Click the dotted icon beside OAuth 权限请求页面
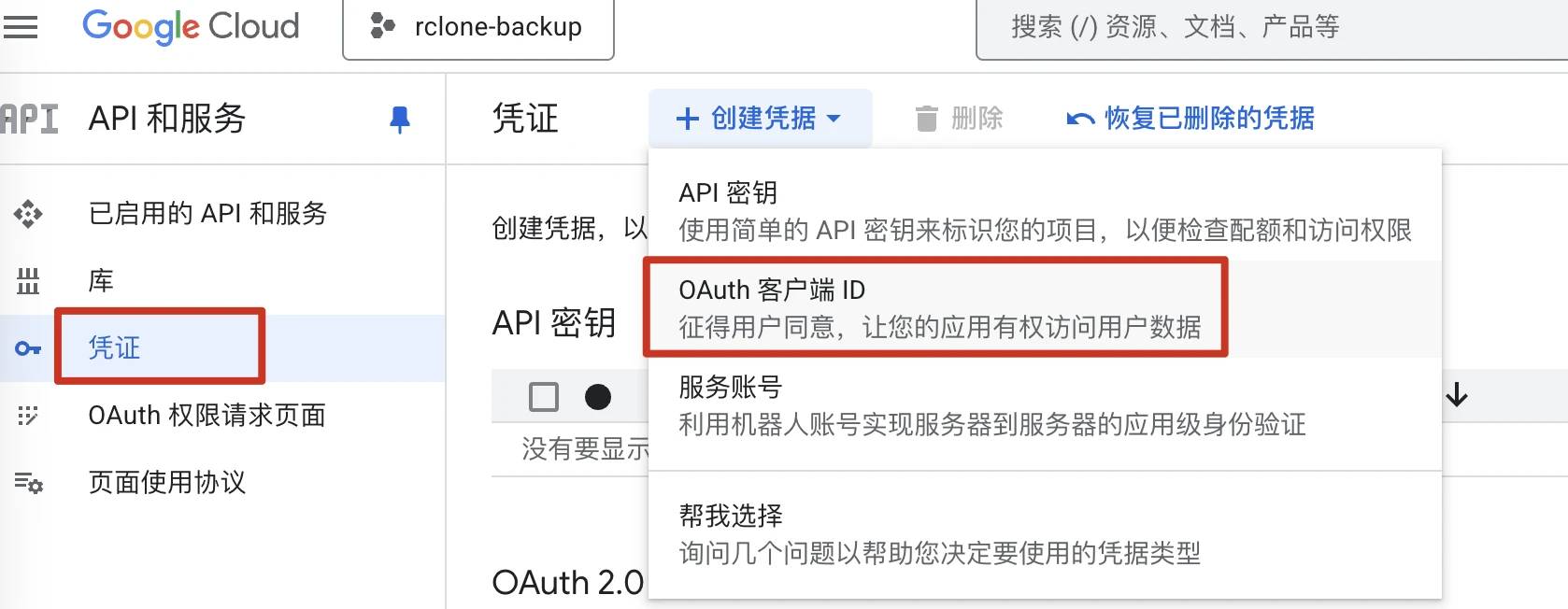This screenshot has height=609, width=1568. coord(28,416)
